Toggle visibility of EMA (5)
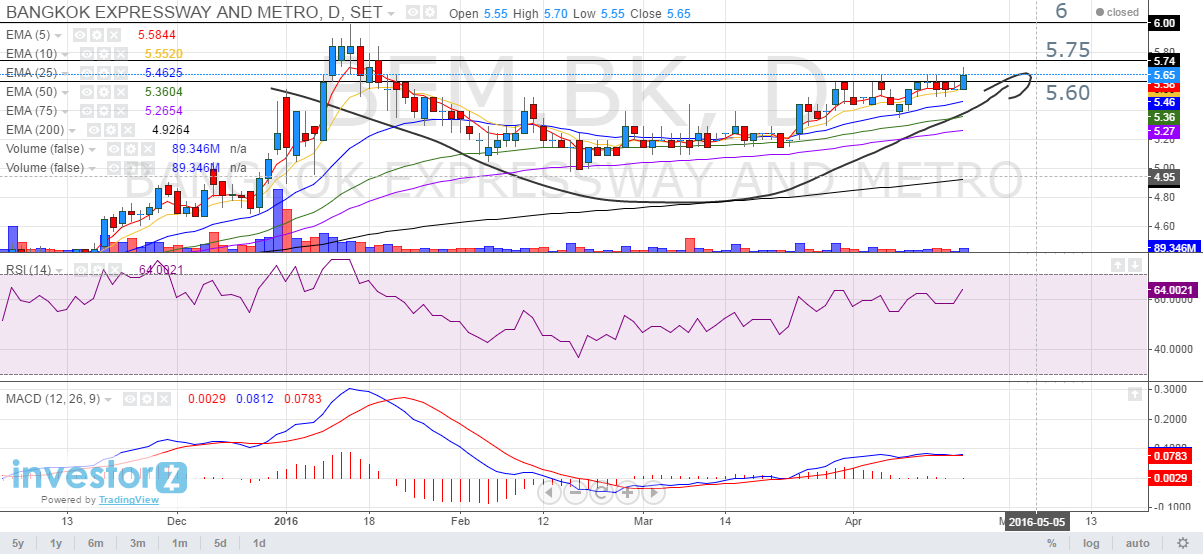 point(80,35)
